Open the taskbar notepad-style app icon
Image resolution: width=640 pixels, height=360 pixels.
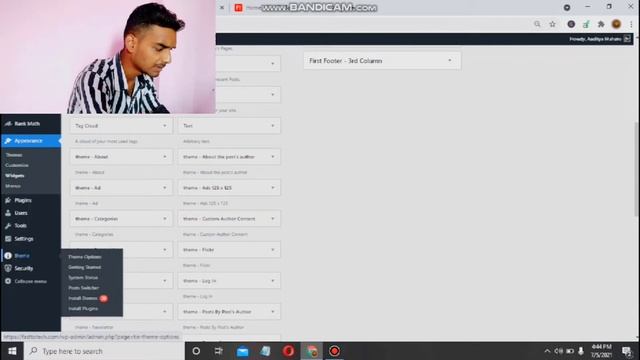point(265,351)
